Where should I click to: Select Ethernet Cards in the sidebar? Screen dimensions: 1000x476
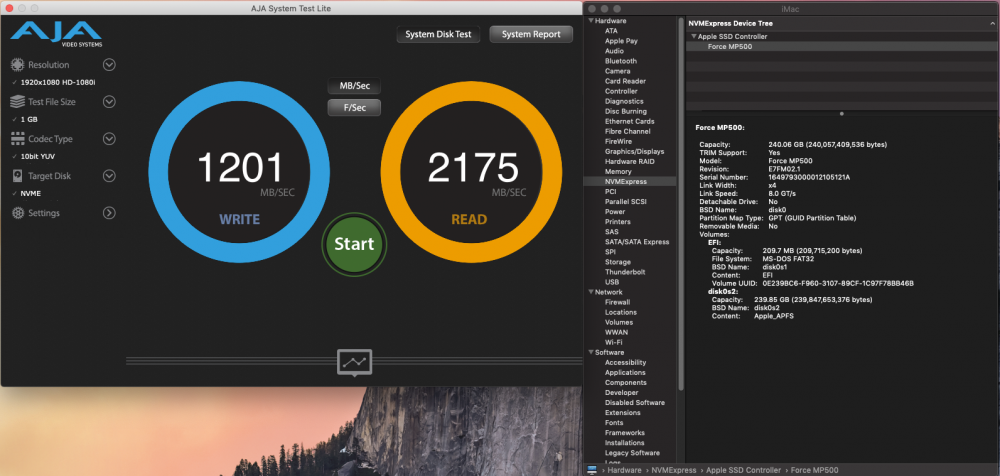[629, 121]
